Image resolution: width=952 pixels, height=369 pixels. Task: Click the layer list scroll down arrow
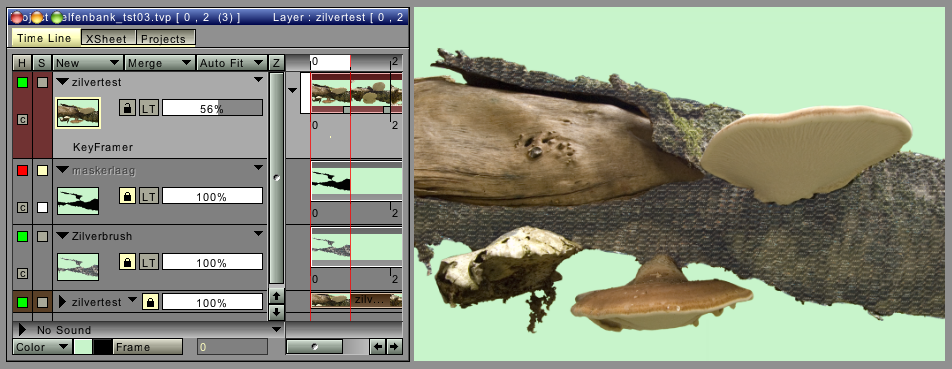tap(276, 313)
